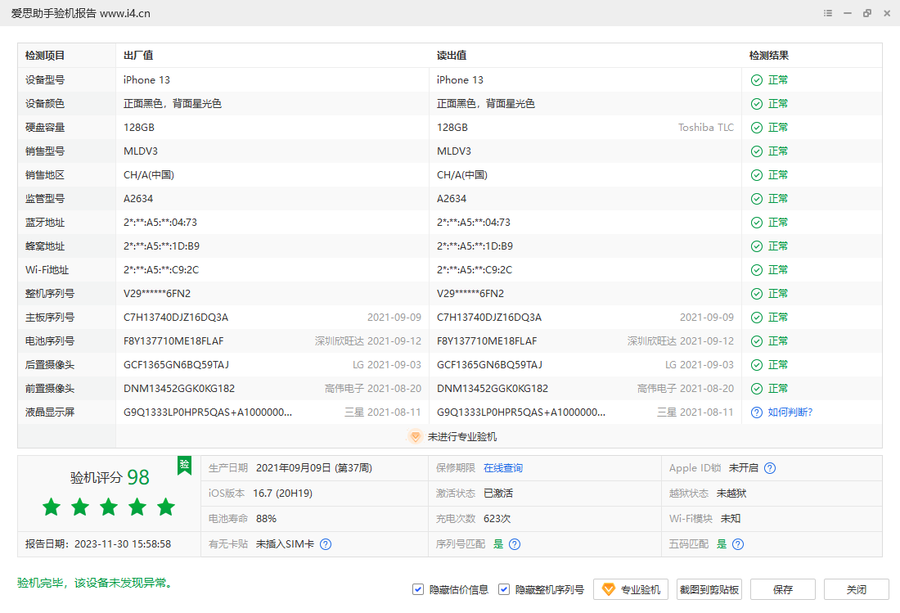
Task: Click the green check icon for 蜂窝地址
Action: pos(757,246)
